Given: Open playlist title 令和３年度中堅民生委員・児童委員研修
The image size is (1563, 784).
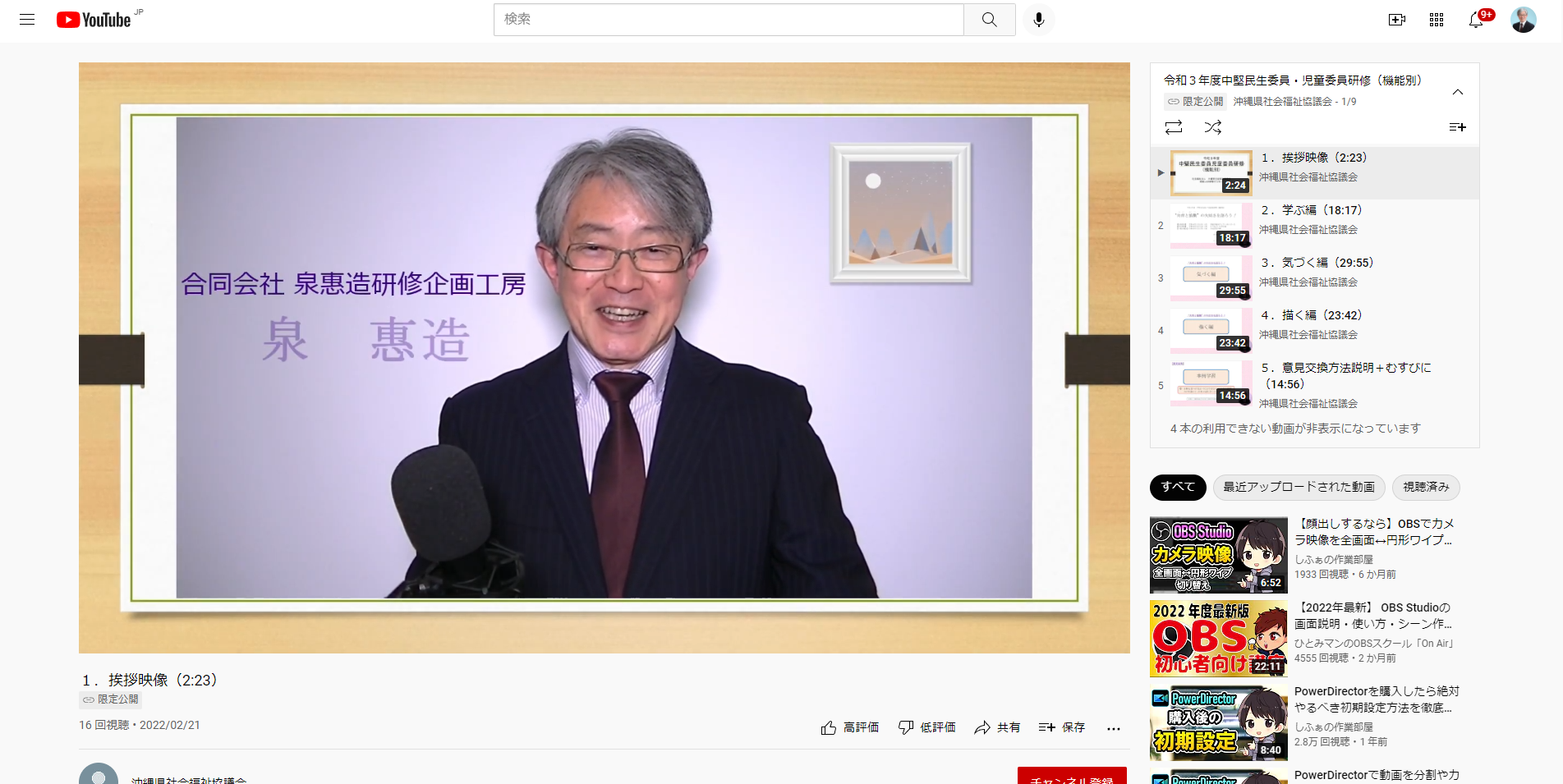Looking at the screenshot, I should click(1293, 80).
